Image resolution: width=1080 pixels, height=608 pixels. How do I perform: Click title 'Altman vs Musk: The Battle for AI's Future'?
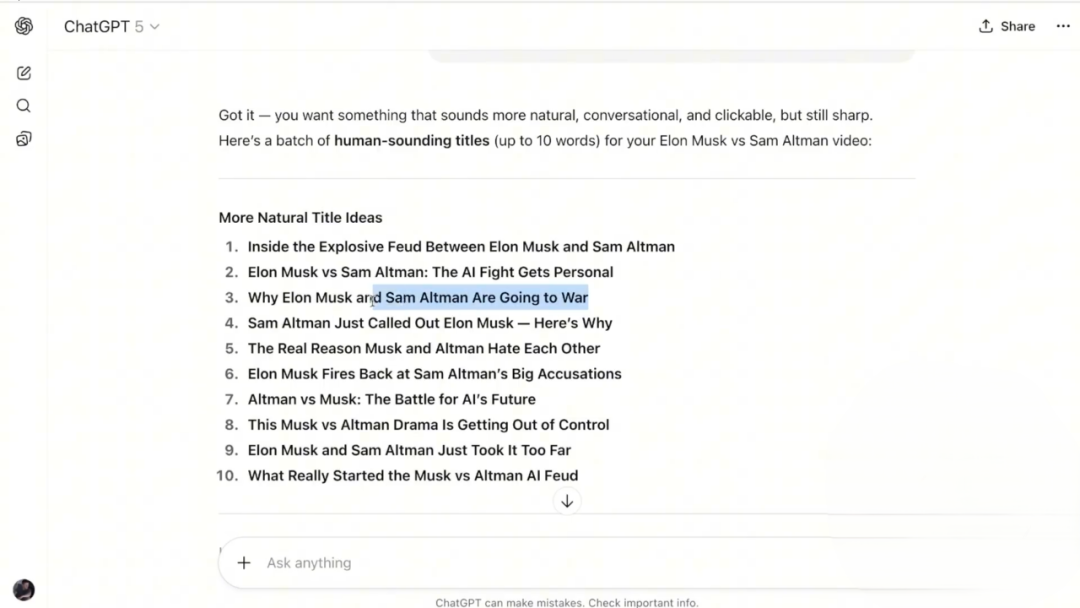tap(391, 400)
